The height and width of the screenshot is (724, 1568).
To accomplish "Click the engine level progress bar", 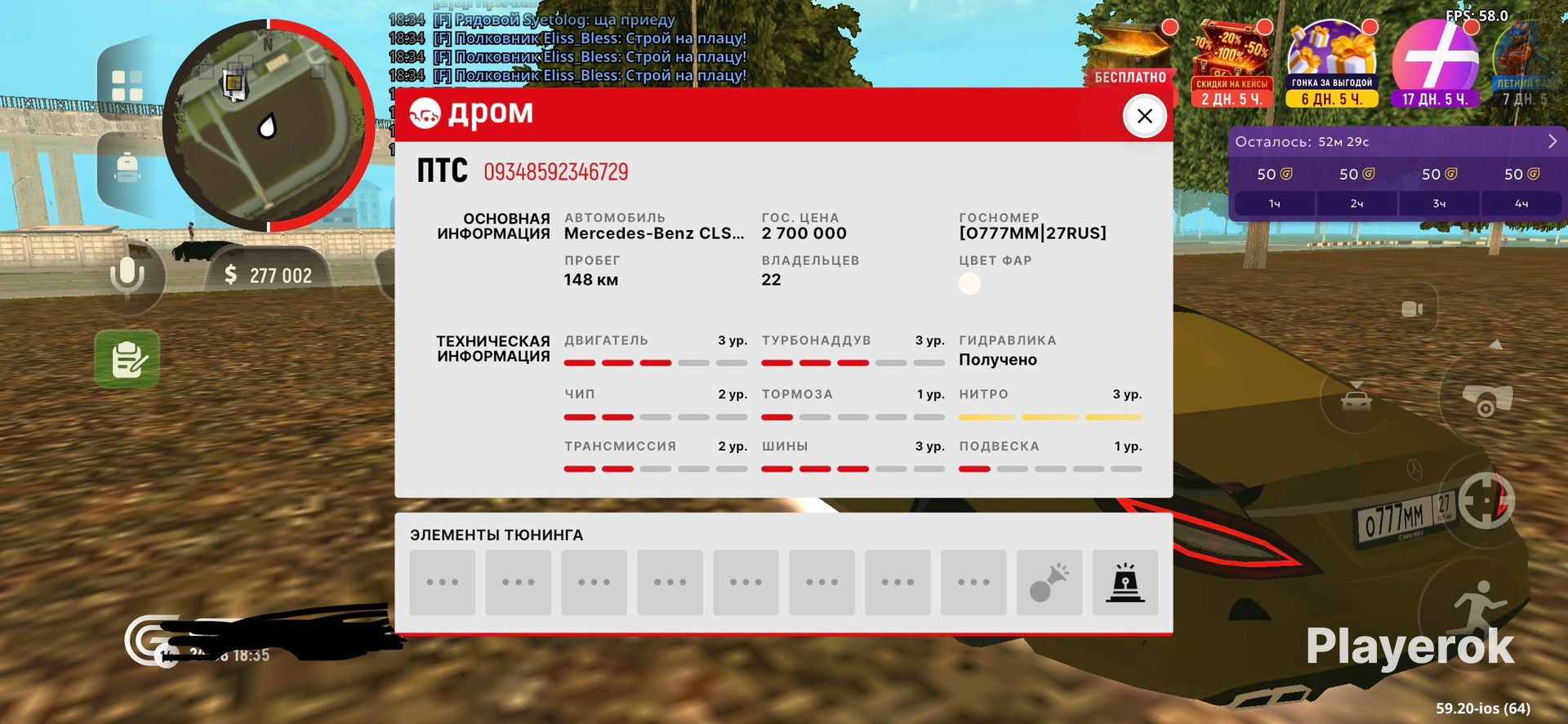I will (x=656, y=363).
